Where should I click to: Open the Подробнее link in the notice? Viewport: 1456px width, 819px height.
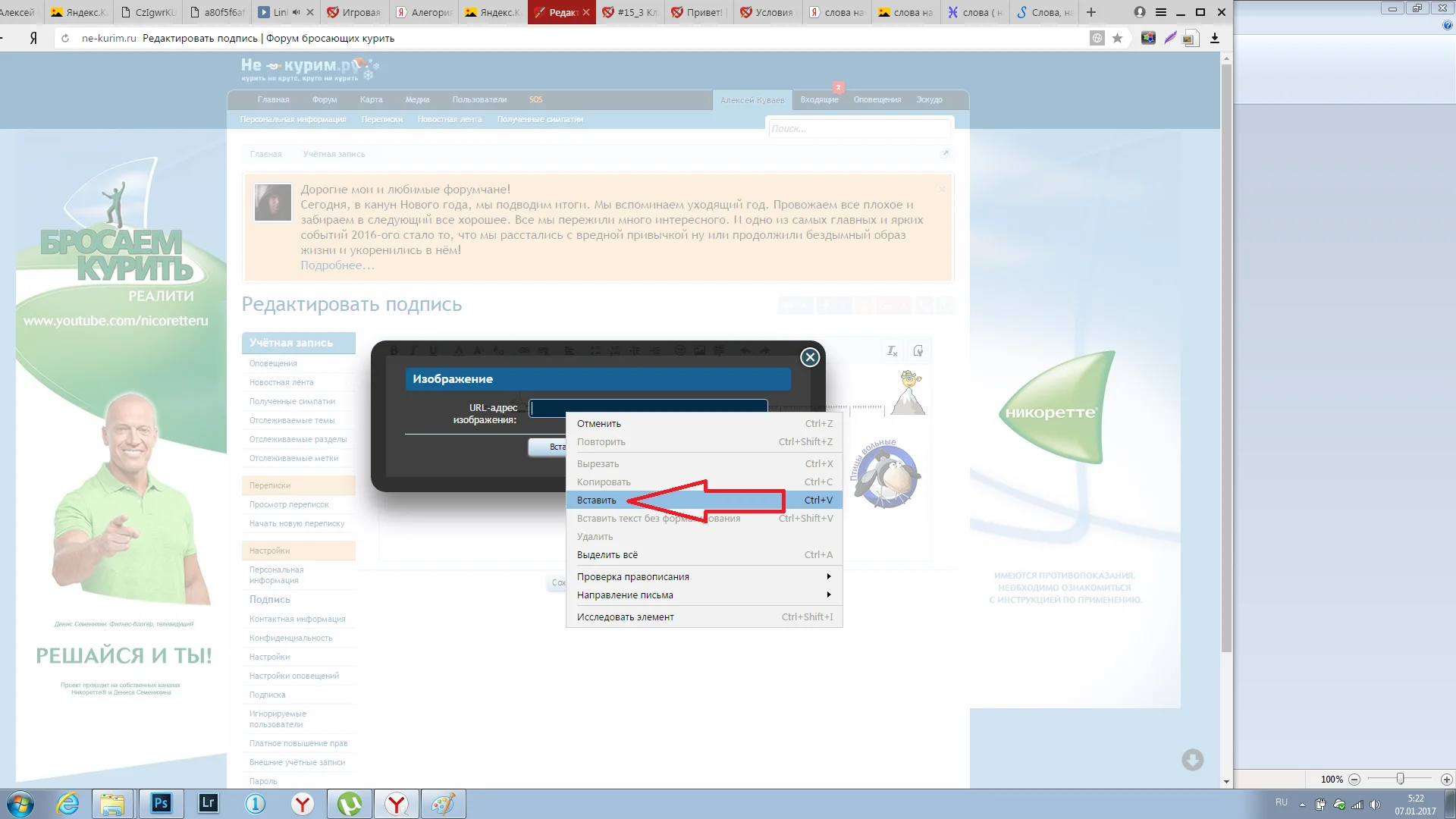pos(337,265)
